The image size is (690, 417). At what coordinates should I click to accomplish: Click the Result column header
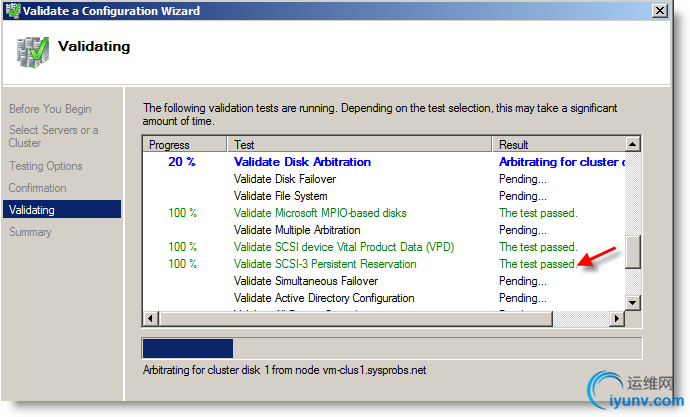(x=558, y=145)
